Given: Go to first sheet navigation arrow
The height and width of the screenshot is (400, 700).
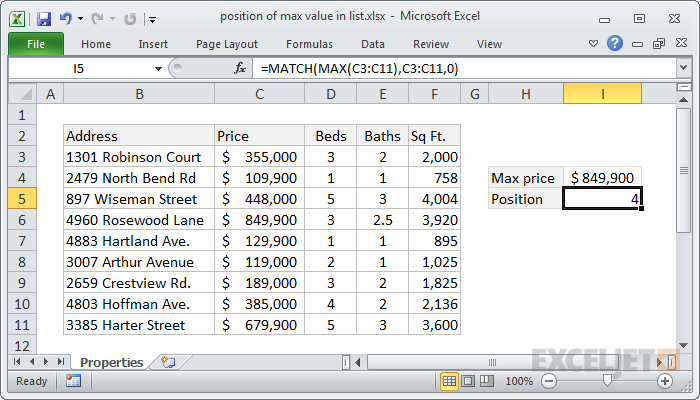Looking at the screenshot, I should [x=17, y=362].
